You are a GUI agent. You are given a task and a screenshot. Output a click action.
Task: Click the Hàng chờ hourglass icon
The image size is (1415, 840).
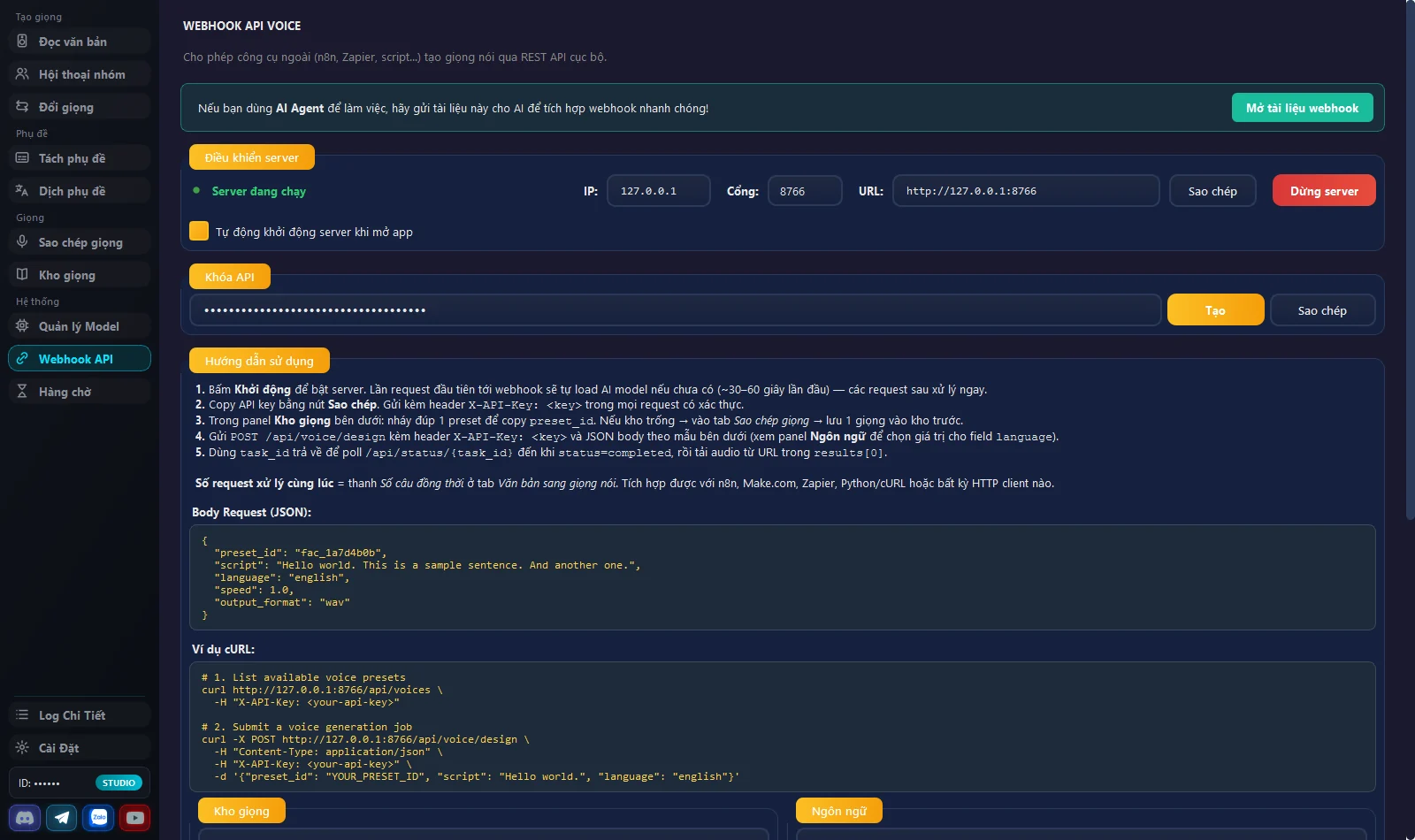click(x=22, y=392)
